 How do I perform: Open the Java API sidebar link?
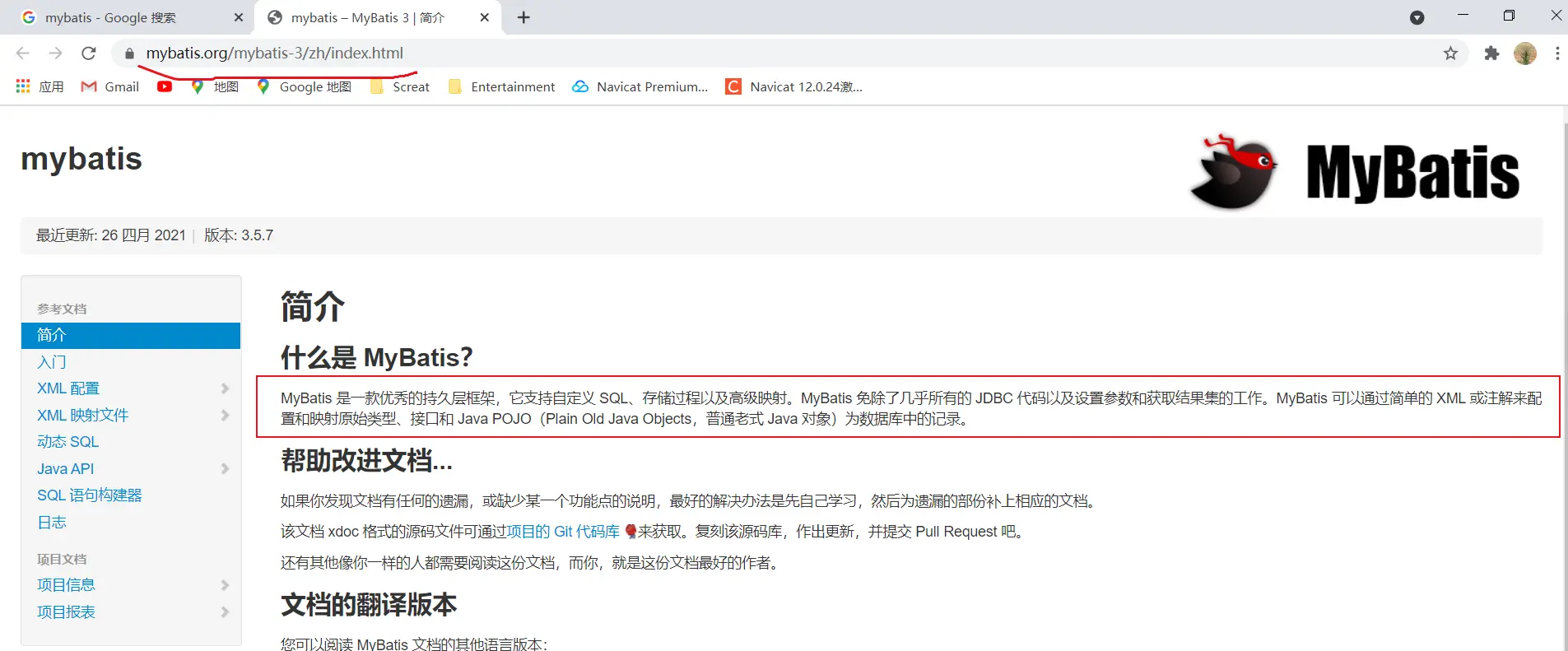pyautogui.click(x=66, y=469)
